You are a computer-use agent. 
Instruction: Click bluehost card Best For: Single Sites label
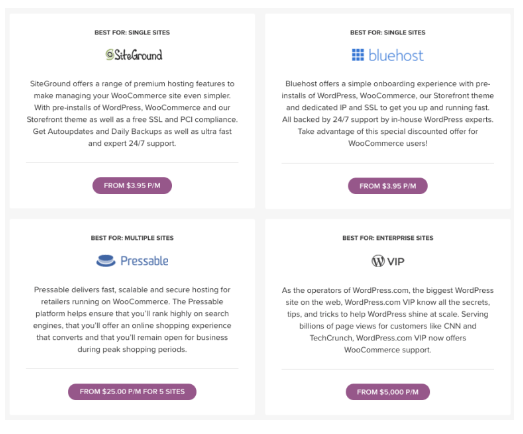(388, 32)
